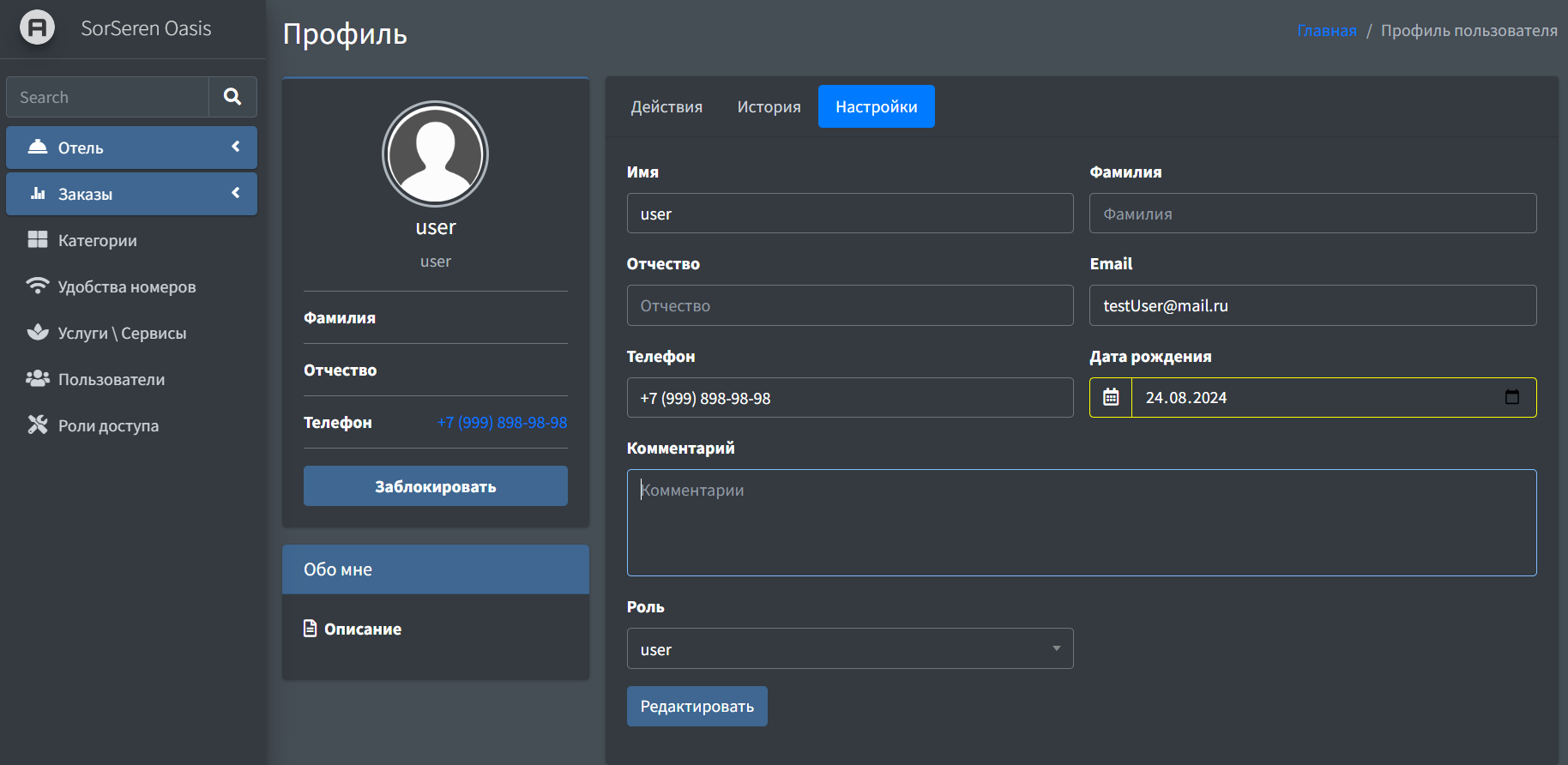Click the Услуги \ Сервисы spa icon

click(x=38, y=333)
